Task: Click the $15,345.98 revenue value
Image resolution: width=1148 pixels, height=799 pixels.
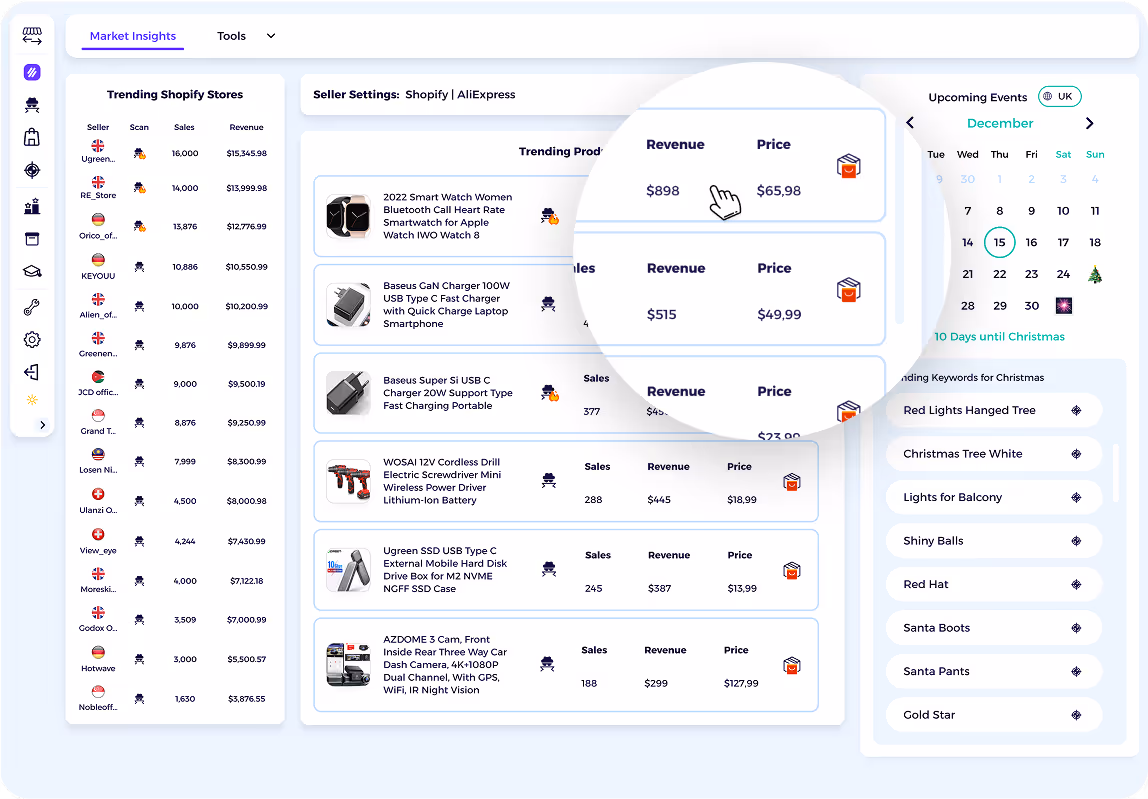Action: tap(247, 153)
